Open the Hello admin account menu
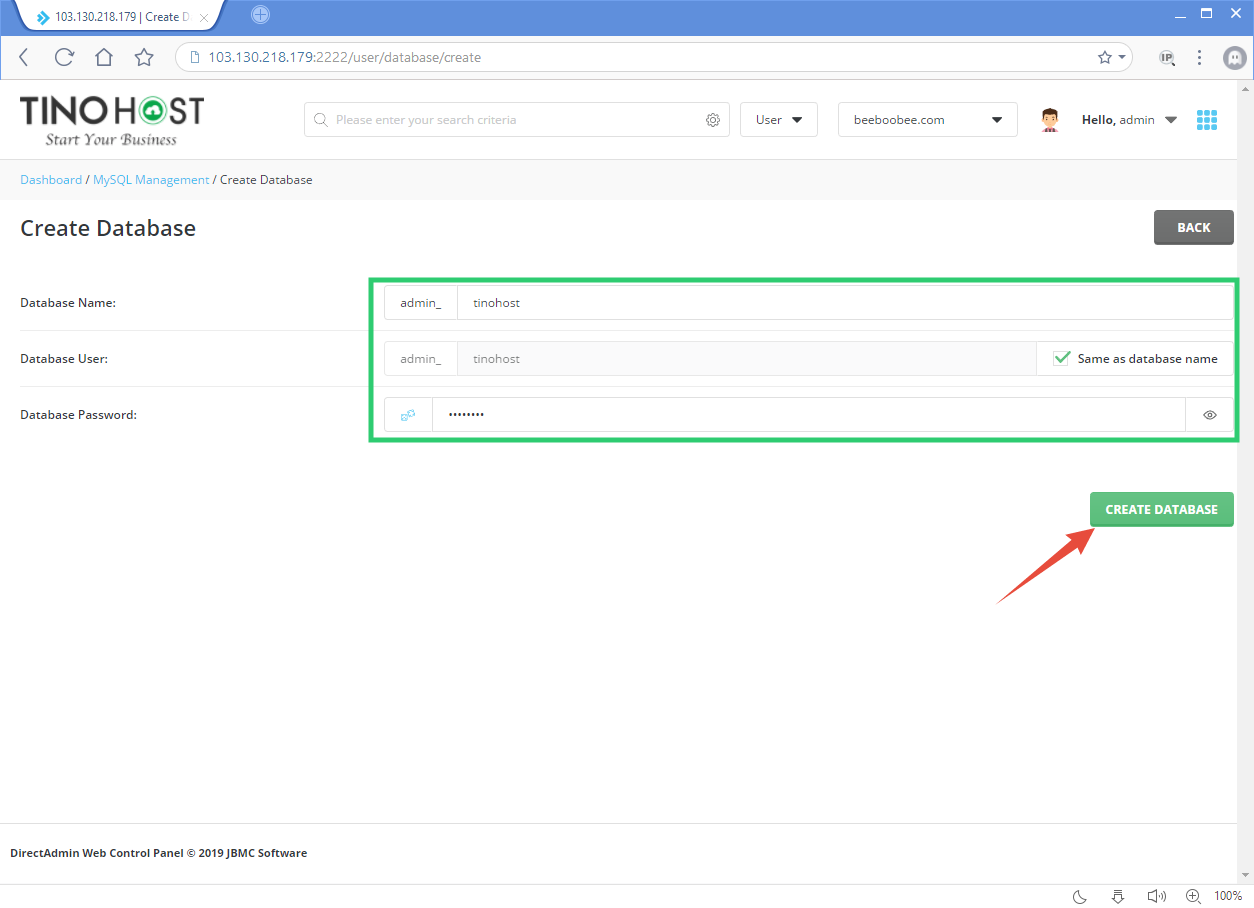 pos(1128,119)
